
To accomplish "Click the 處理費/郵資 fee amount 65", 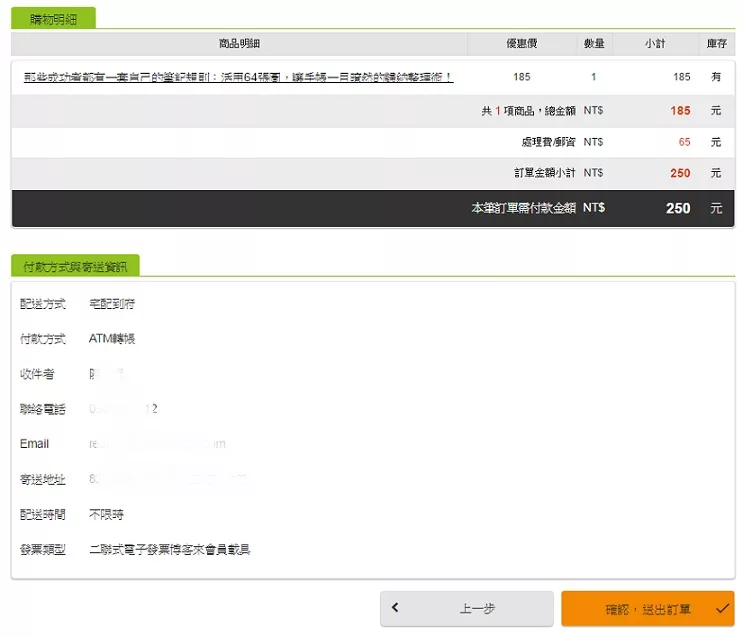I will tap(684, 142).
